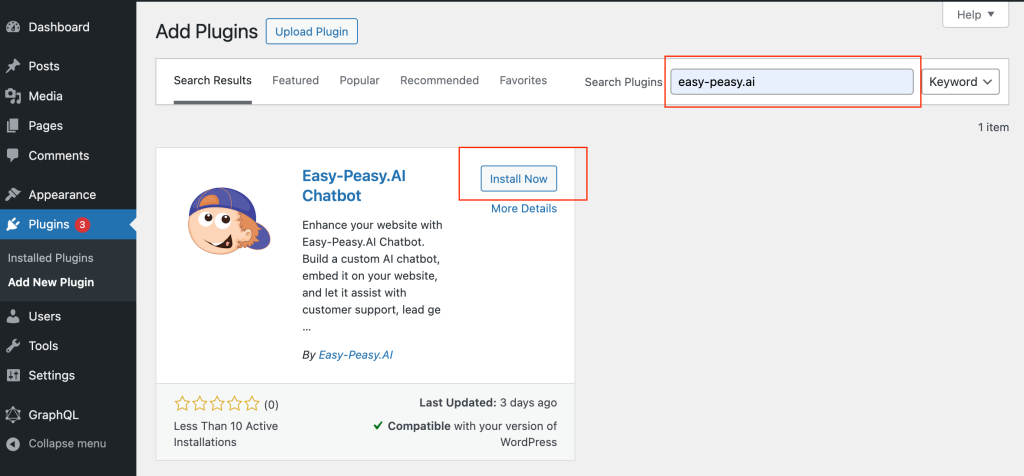The height and width of the screenshot is (476, 1024).
Task: Expand the Help dropdown panel
Action: point(975,15)
